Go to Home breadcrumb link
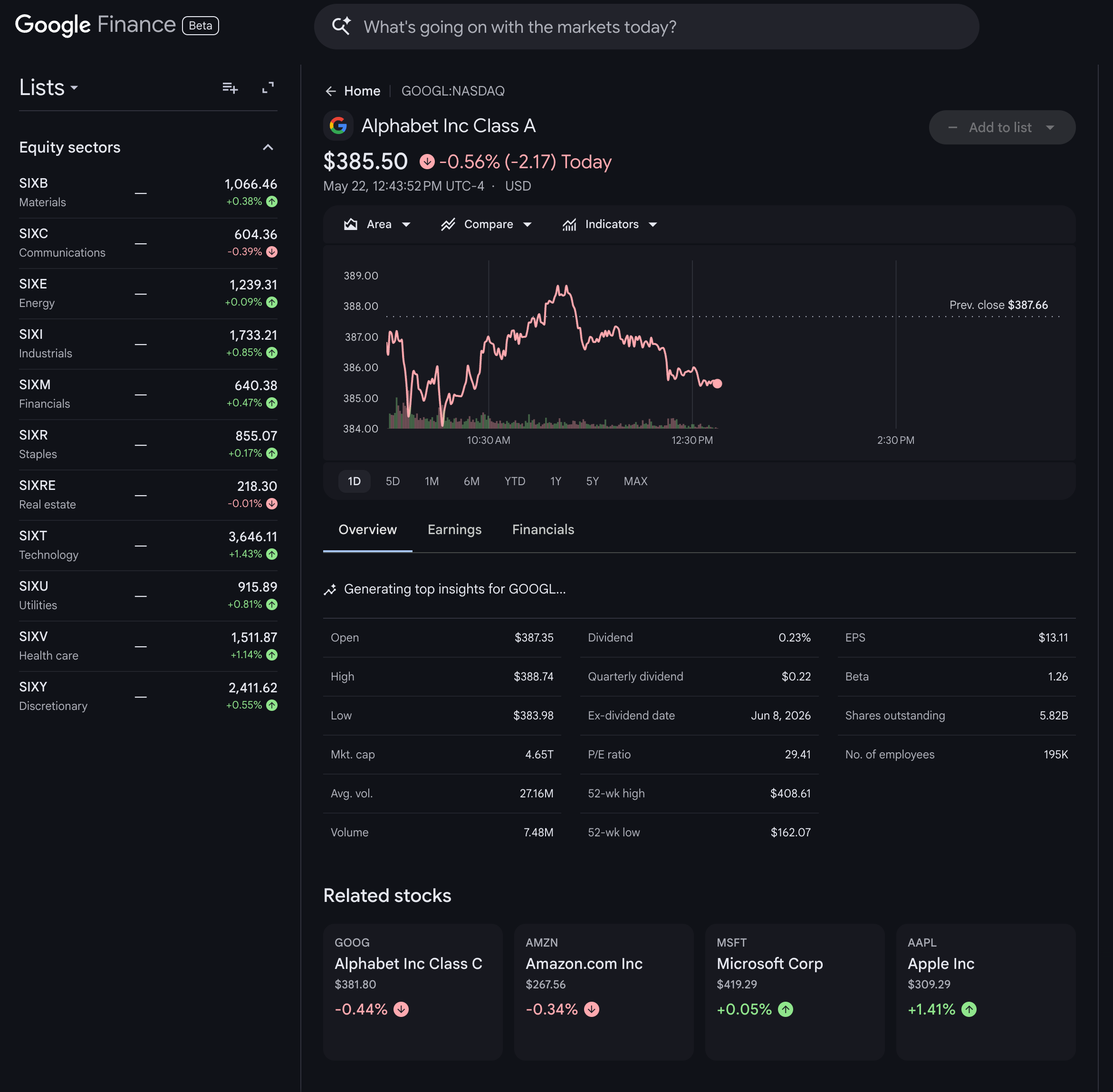Image resolution: width=1113 pixels, height=1092 pixels. coord(362,91)
